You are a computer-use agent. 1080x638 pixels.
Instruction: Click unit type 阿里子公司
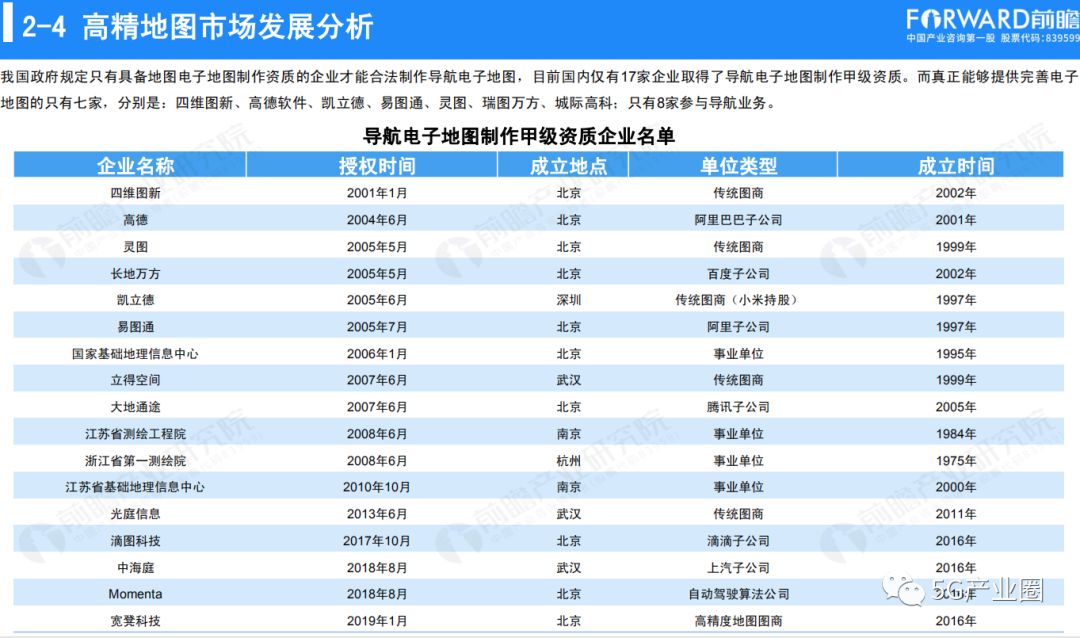[738, 327]
